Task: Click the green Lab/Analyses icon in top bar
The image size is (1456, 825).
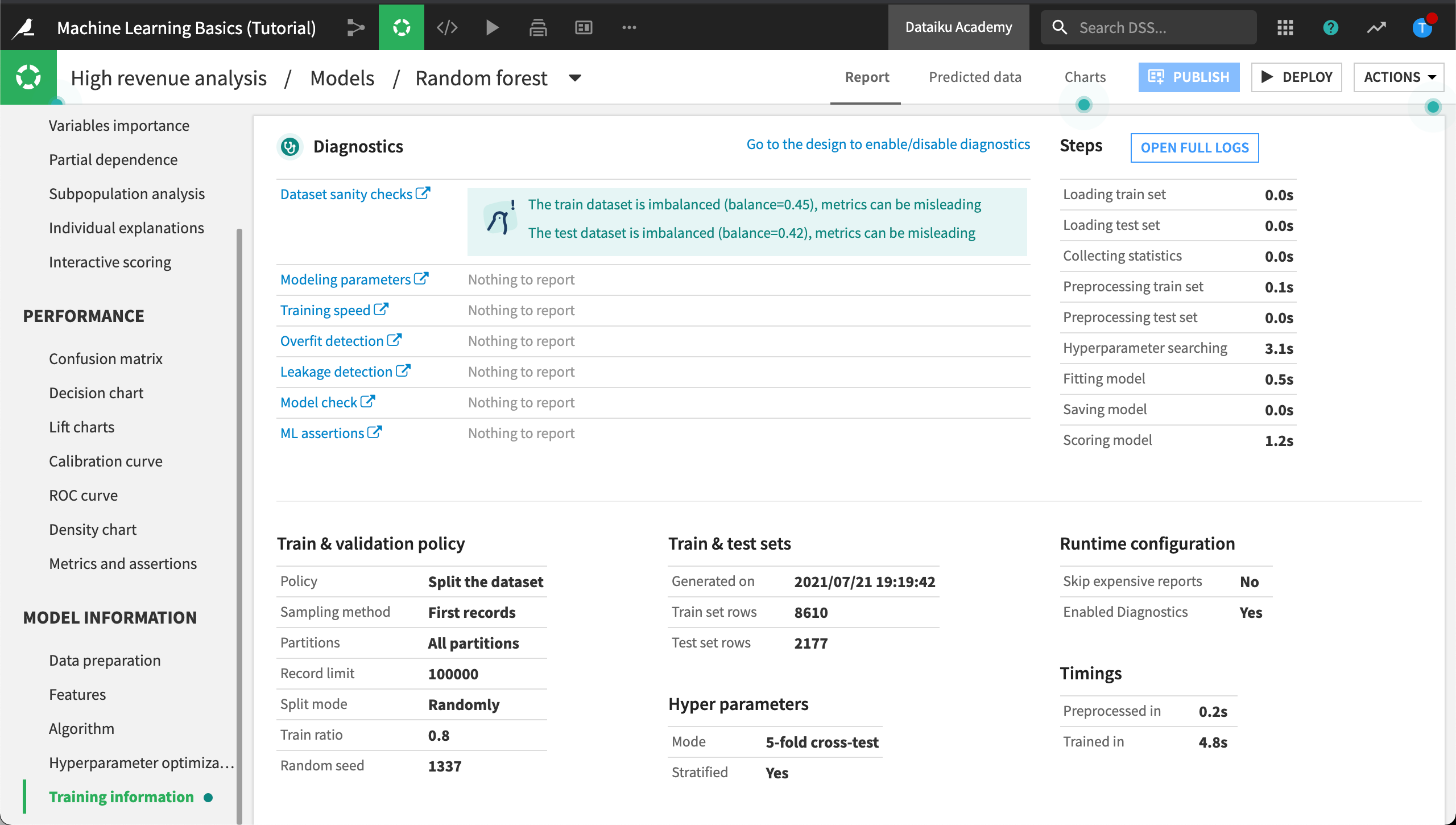Action: point(402,27)
